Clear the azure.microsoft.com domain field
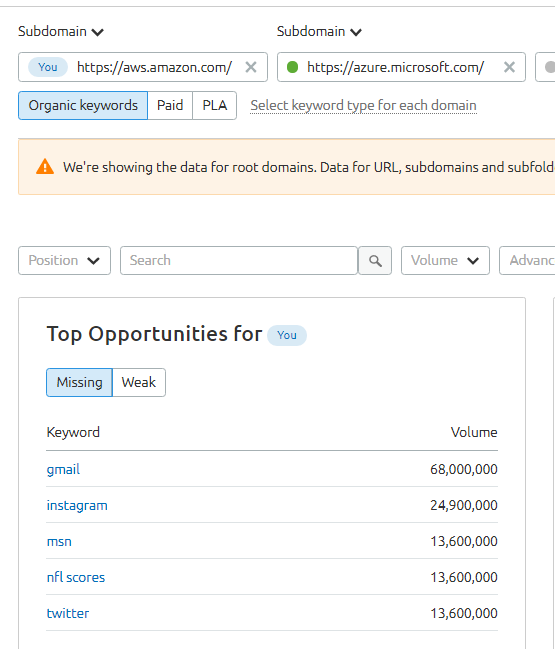This screenshot has height=649, width=555. pyautogui.click(x=509, y=67)
